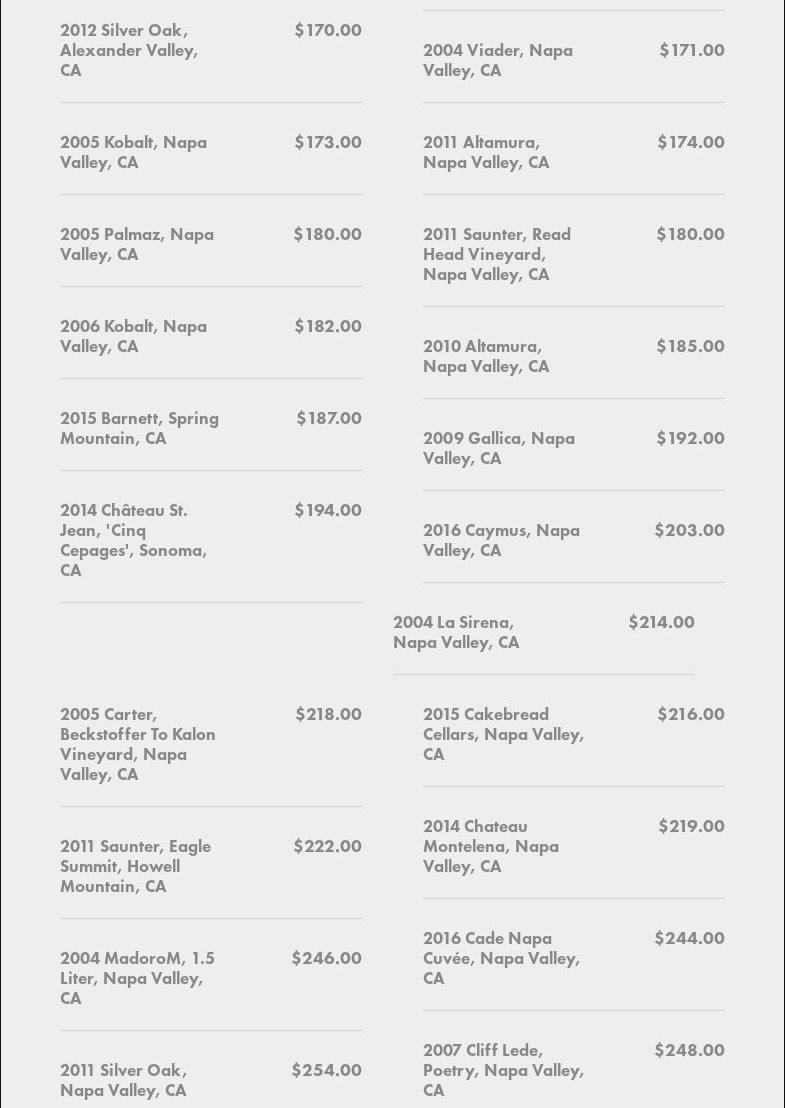Click the 2011 Saunter, Read Head Vineyard entry
This screenshot has height=1108, width=785.
click(x=497, y=254)
